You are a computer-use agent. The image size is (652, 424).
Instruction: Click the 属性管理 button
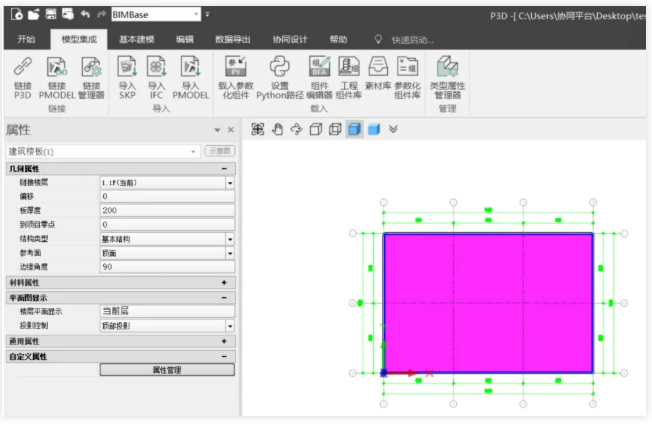(167, 370)
